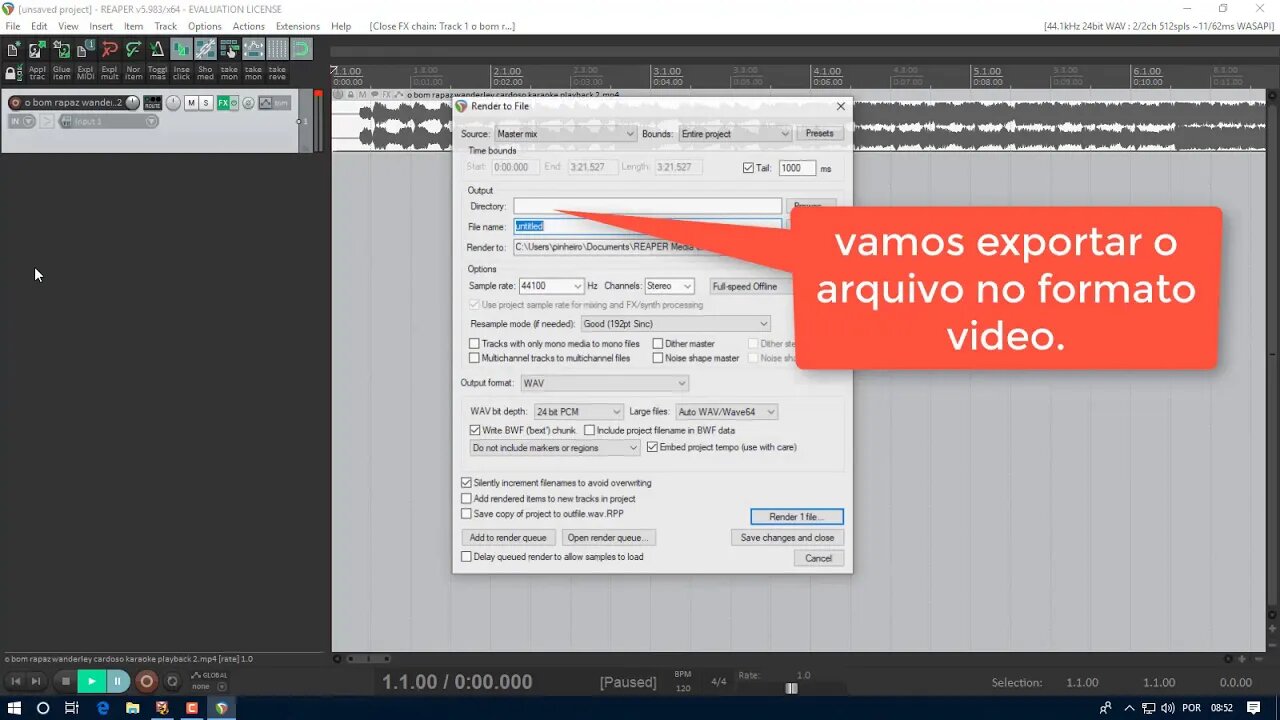Click the Render 1 file button
1280x720 pixels.
point(797,517)
